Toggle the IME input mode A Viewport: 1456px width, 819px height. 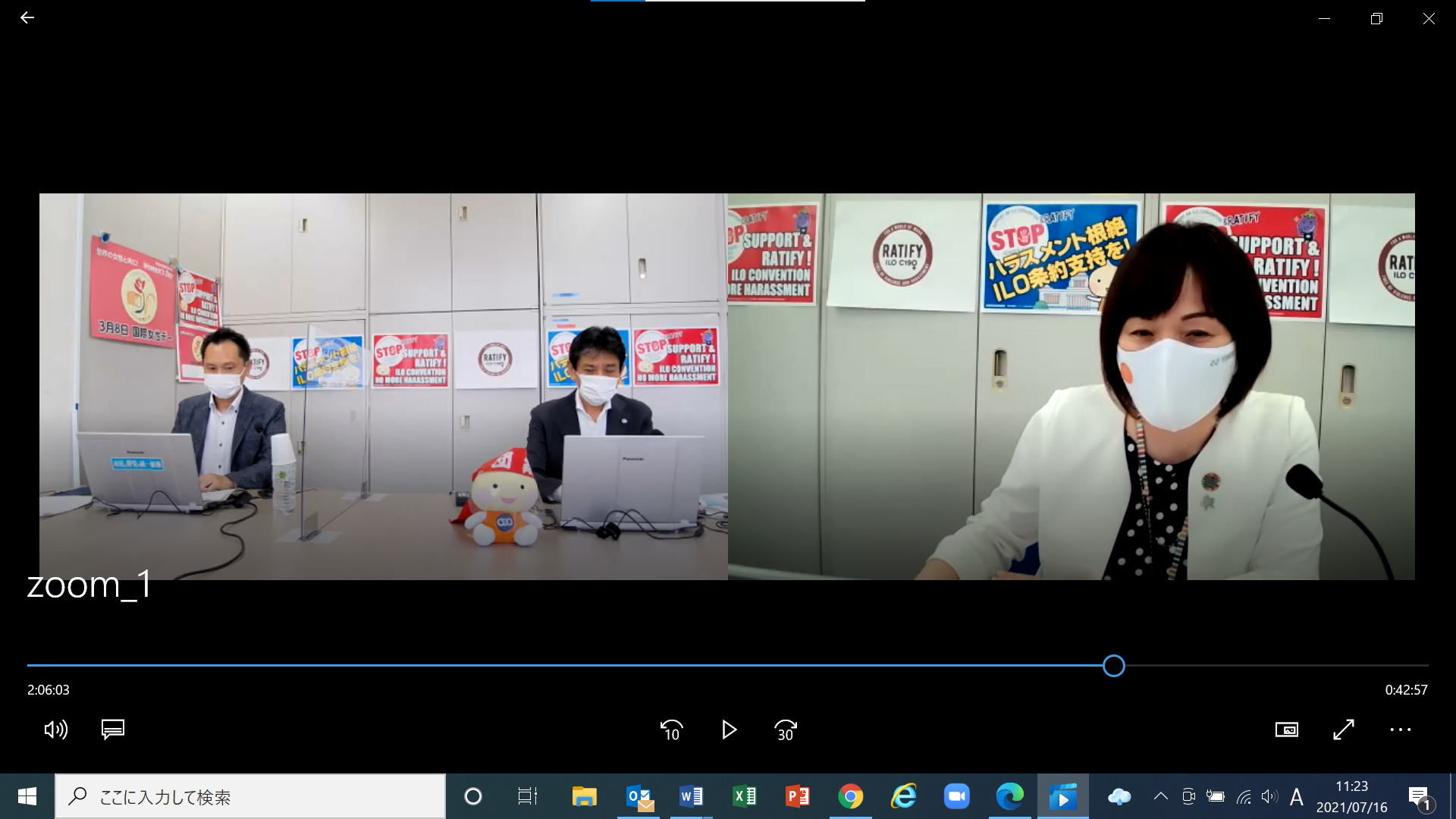coord(1297,797)
